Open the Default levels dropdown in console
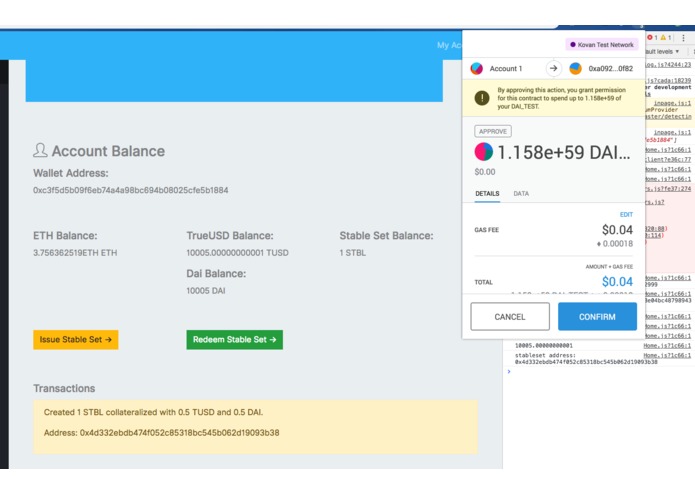Image resolution: width=695 pixels, height=494 pixels. pyautogui.click(x=662, y=51)
